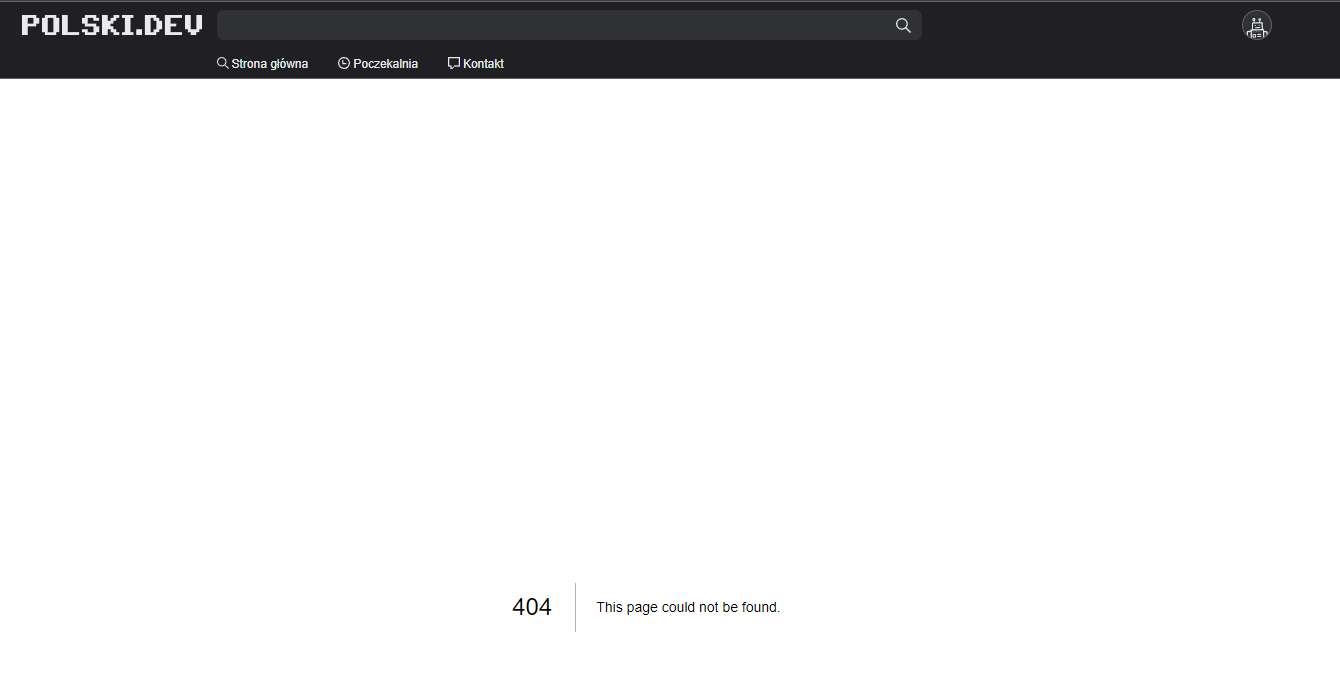The width and height of the screenshot is (1340, 682).
Task: Open the Strona główna page
Action: (268, 63)
